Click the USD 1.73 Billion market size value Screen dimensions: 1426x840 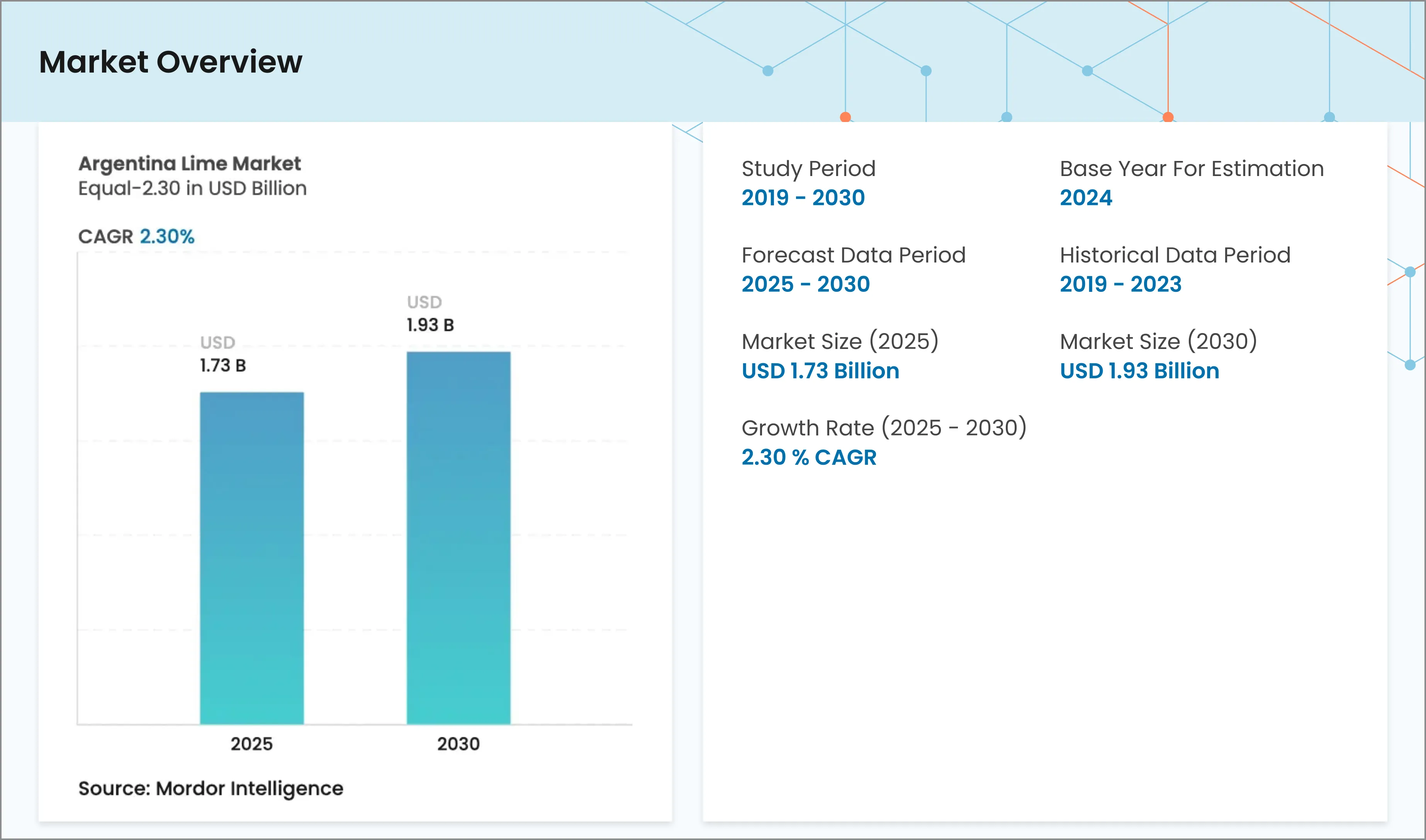click(x=820, y=371)
